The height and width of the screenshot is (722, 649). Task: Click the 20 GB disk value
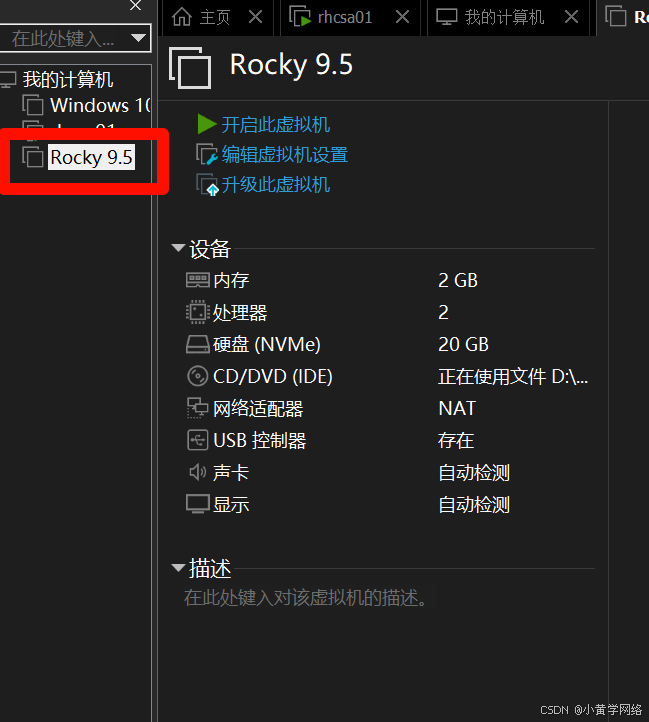[x=463, y=344]
